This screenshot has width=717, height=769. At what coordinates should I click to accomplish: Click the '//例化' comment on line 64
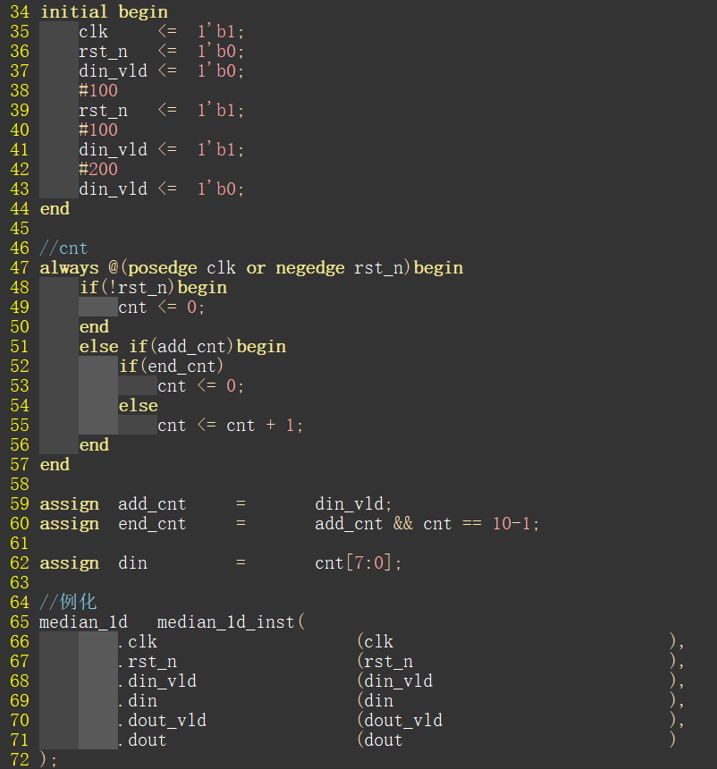click(68, 602)
